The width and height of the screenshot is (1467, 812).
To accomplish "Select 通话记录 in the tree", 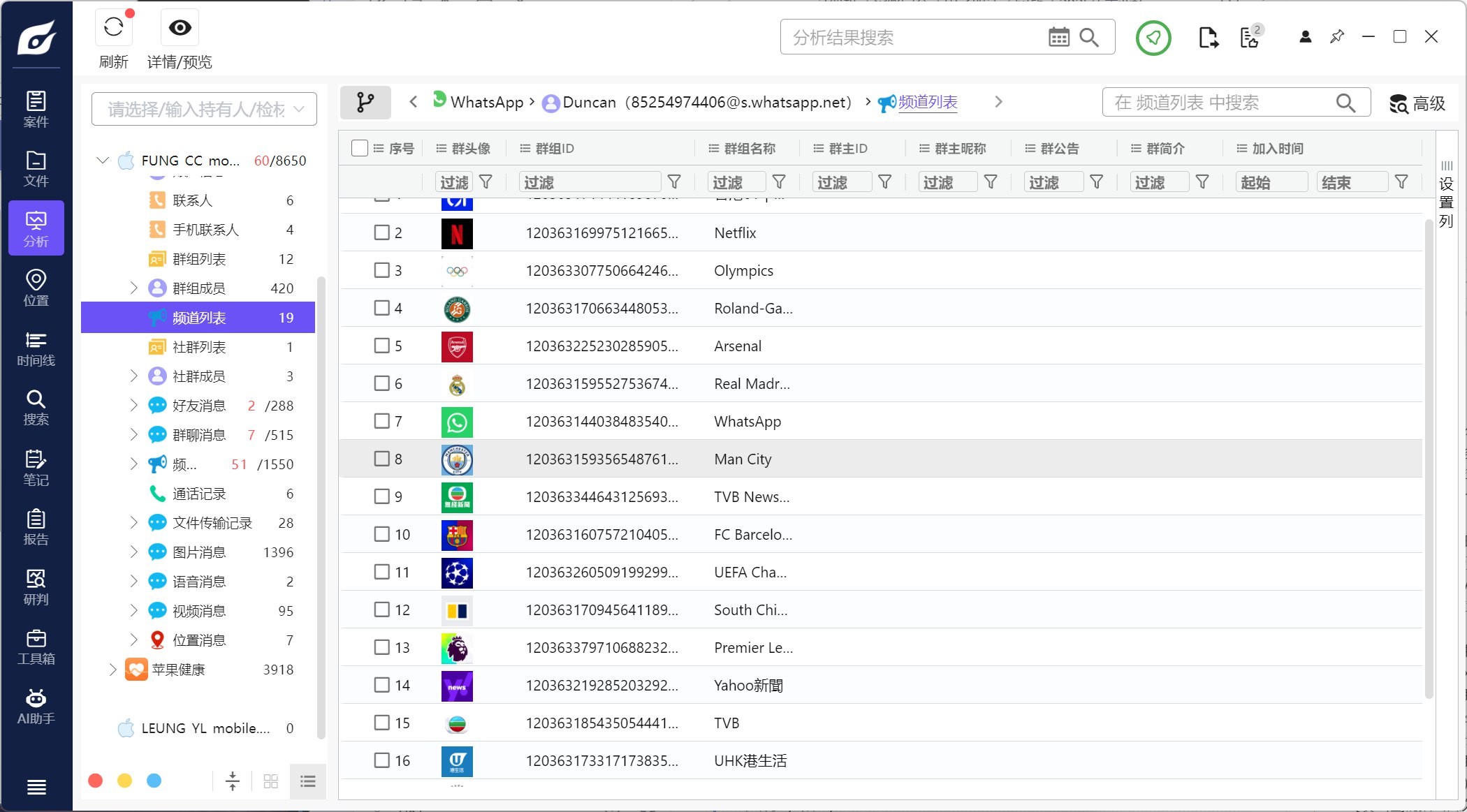I will (x=199, y=494).
